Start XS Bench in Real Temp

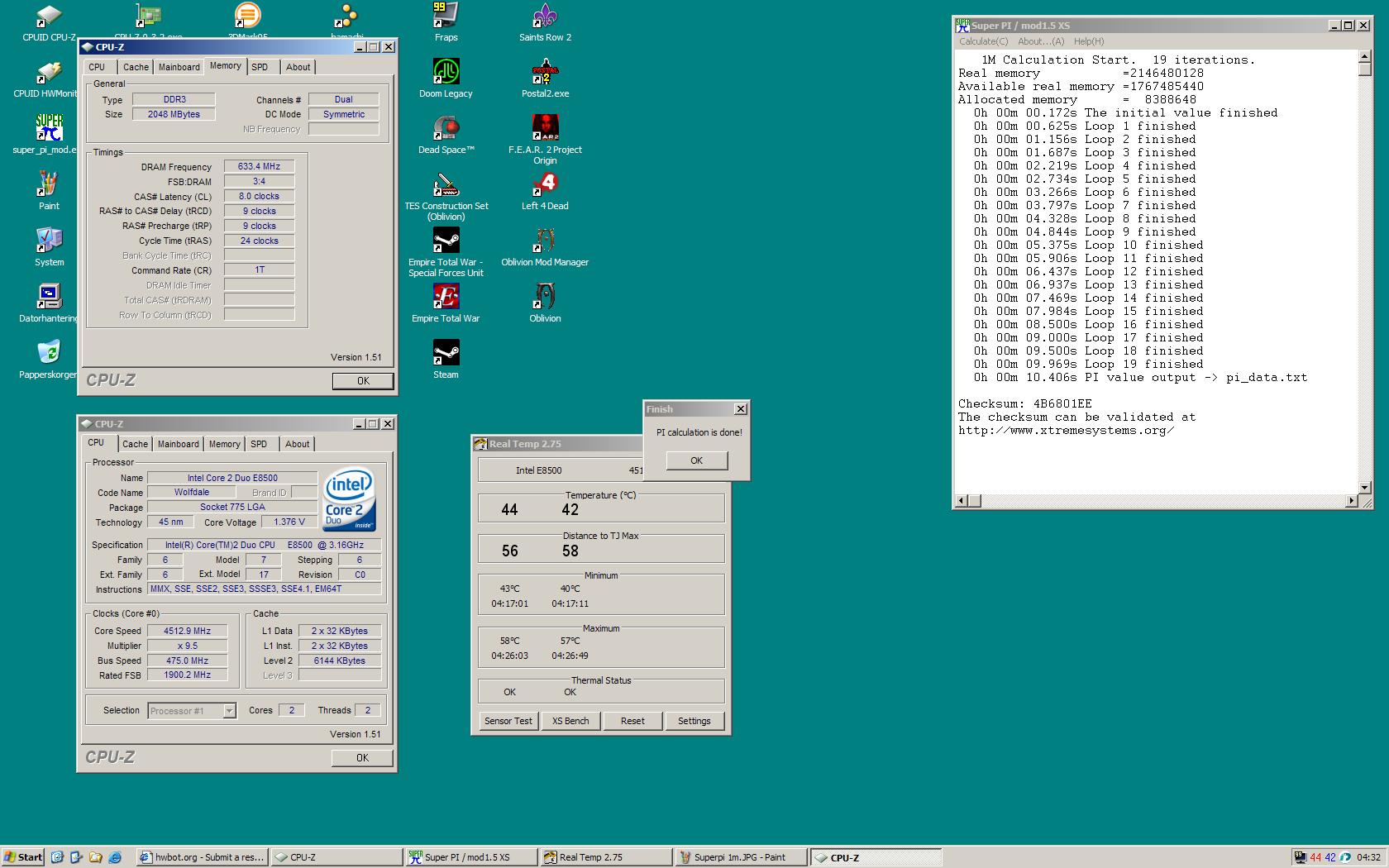pos(570,721)
